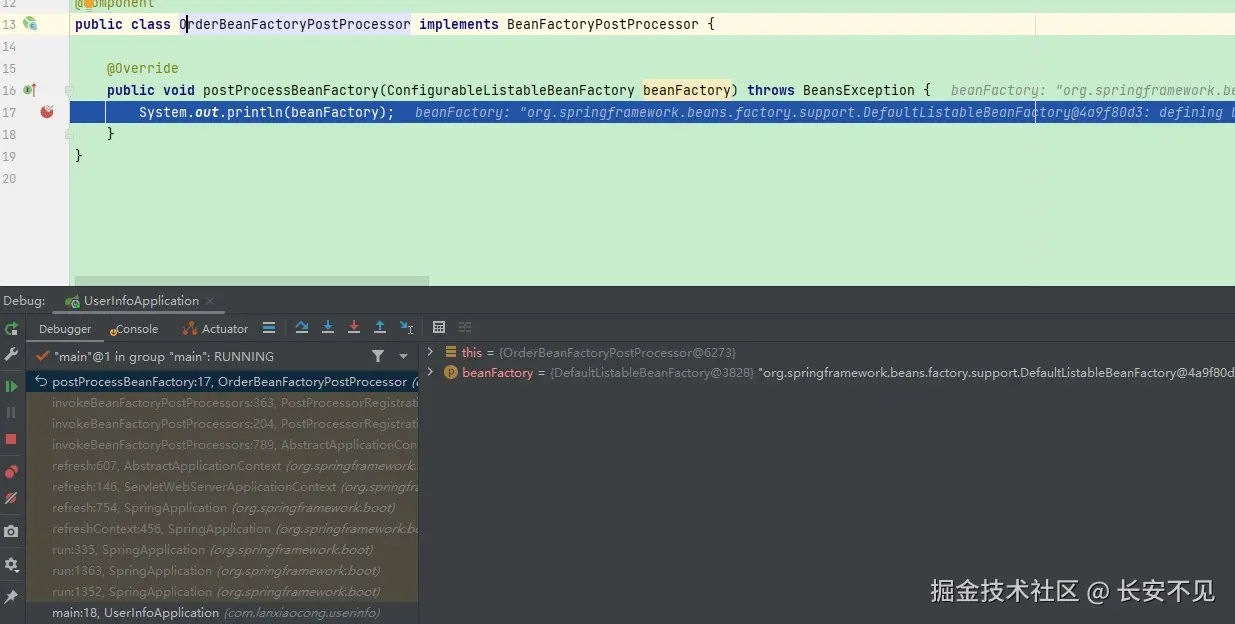Rerun UserInfoApplication with the green rerun icon

click(x=11, y=329)
